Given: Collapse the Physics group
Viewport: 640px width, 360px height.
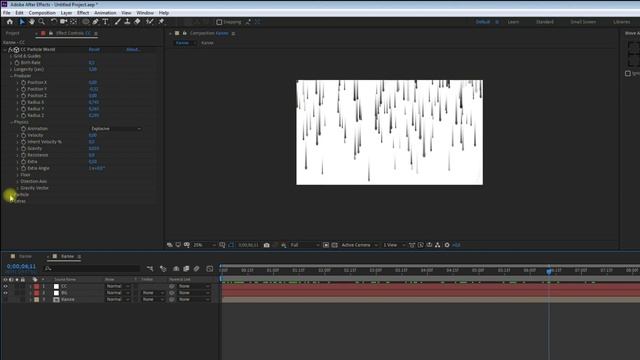Looking at the screenshot, I should (x=11, y=122).
